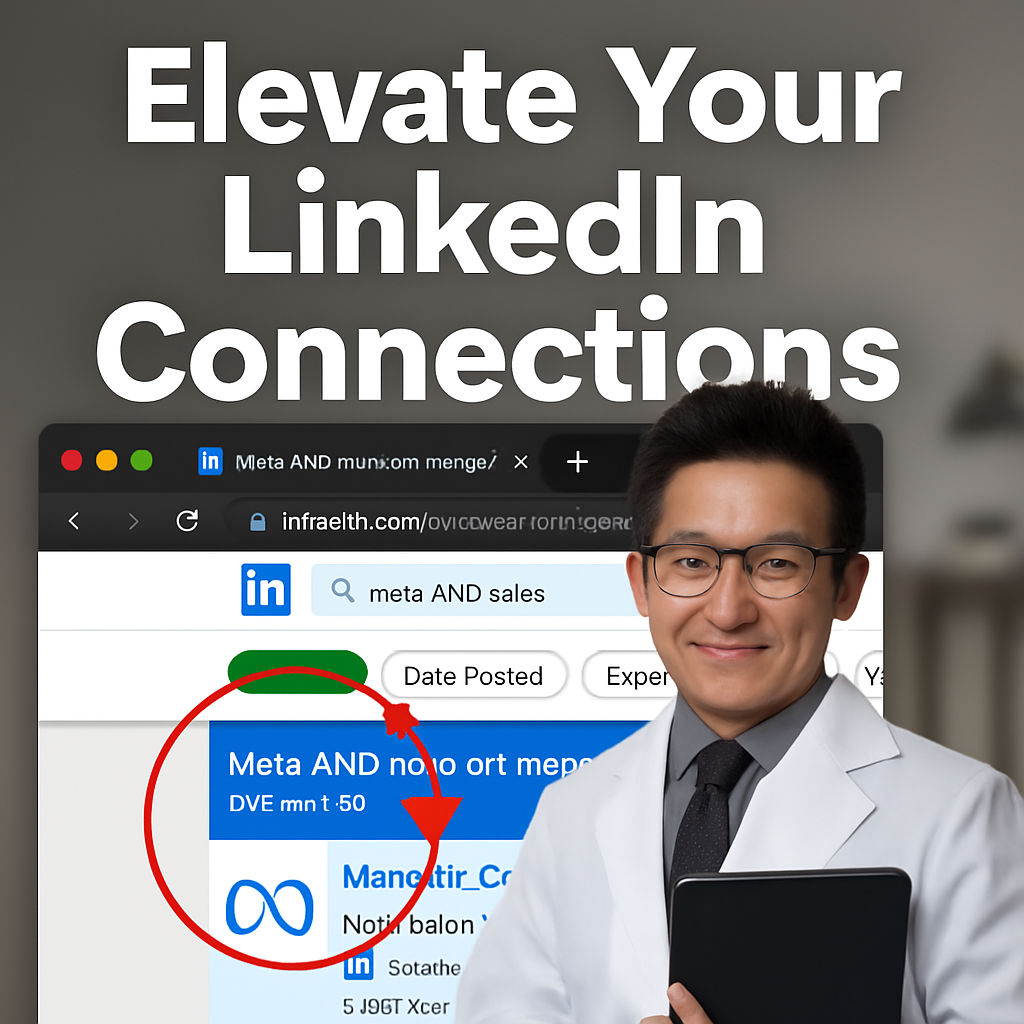Click small LinkedIn icon beside Sotathe
1024x1024 pixels.
(x=359, y=966)
